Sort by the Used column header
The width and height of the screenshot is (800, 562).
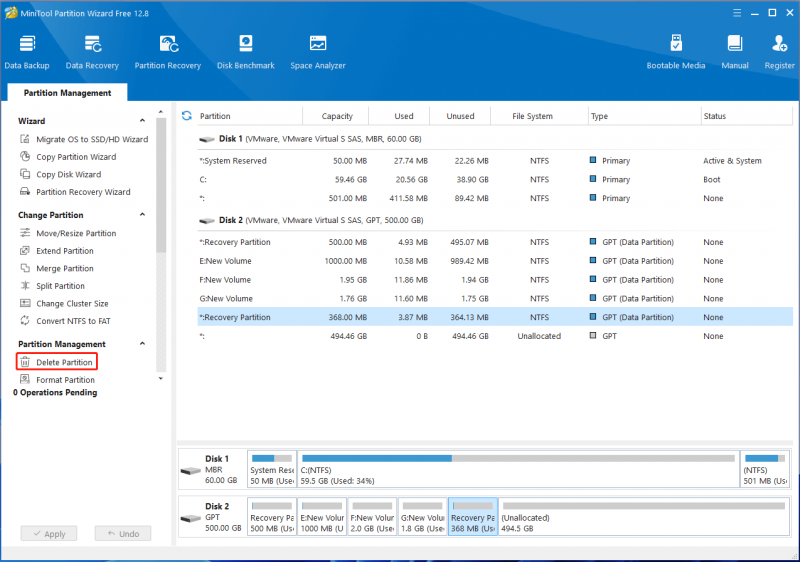point(399,116)
